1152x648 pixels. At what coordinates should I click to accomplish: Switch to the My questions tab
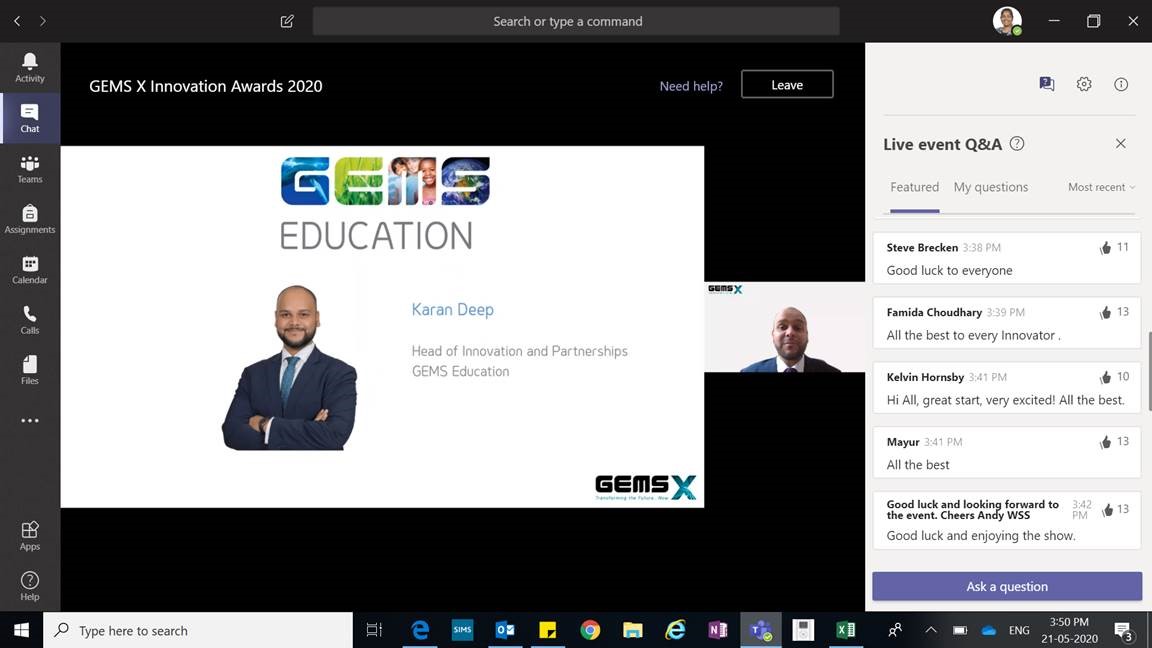point(990,187)
